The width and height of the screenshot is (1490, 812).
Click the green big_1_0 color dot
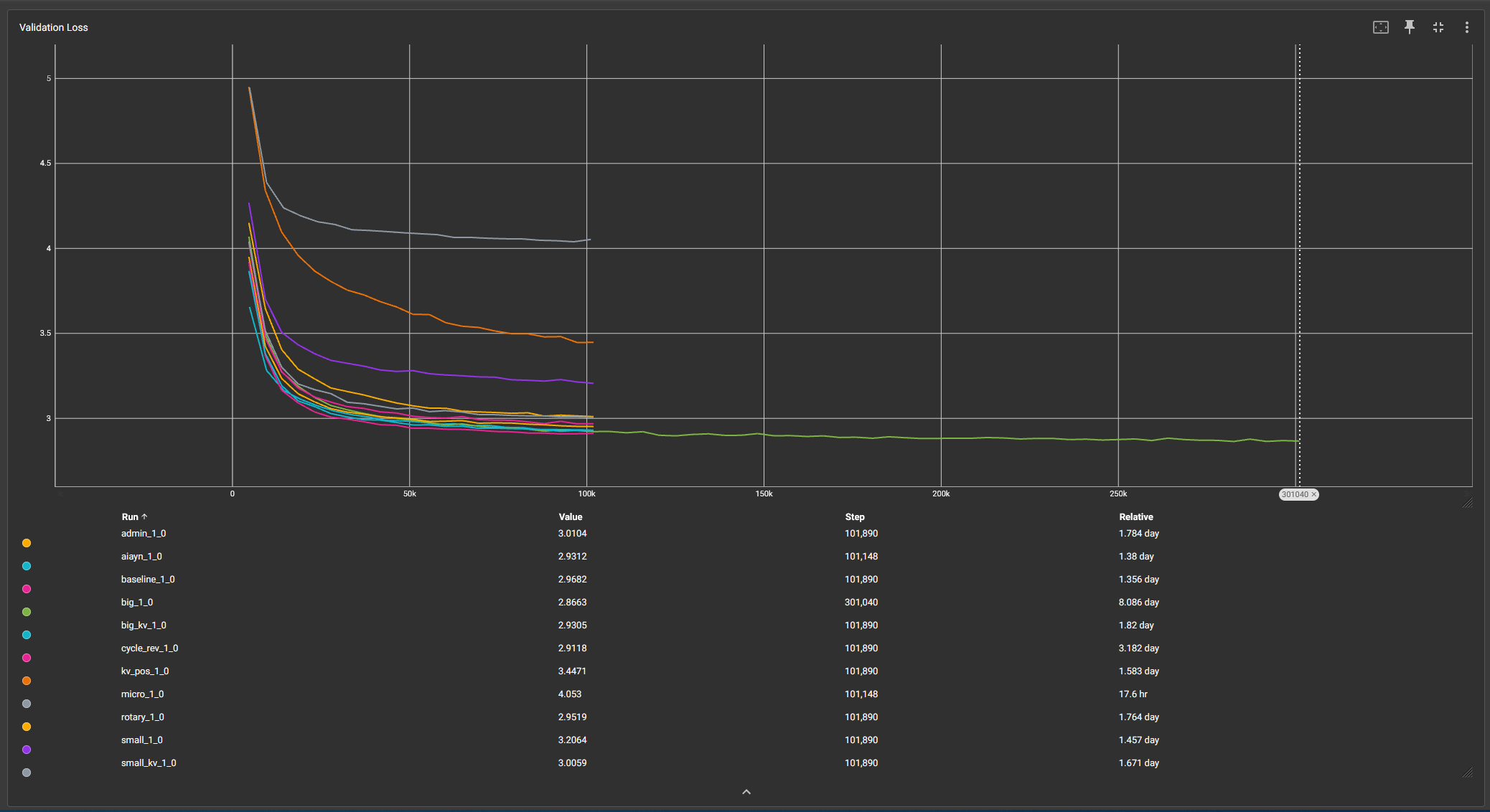(x=27, y=612)
